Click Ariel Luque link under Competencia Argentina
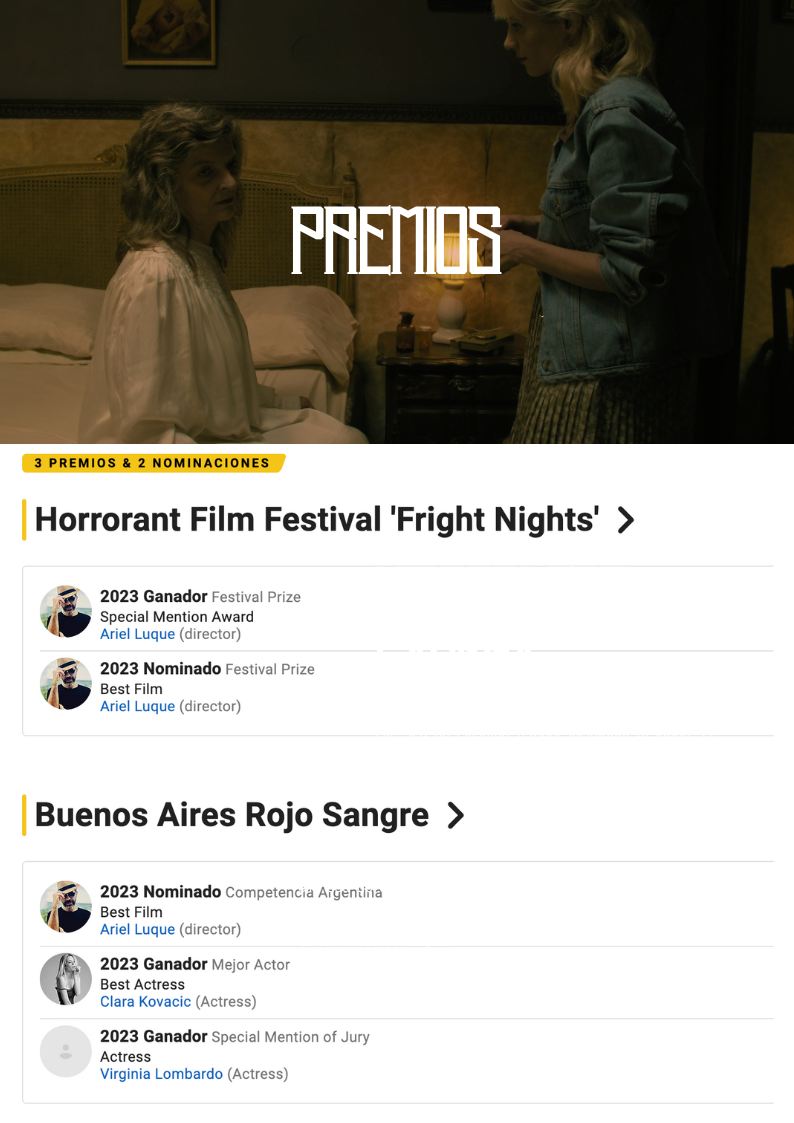 (137, 929)
